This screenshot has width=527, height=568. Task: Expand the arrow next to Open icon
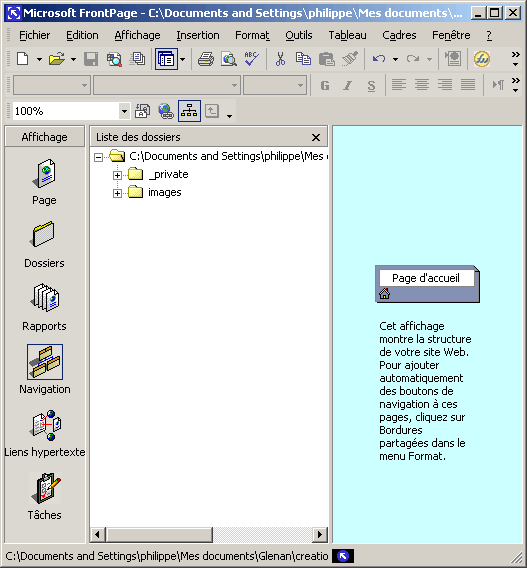point(73,59)
